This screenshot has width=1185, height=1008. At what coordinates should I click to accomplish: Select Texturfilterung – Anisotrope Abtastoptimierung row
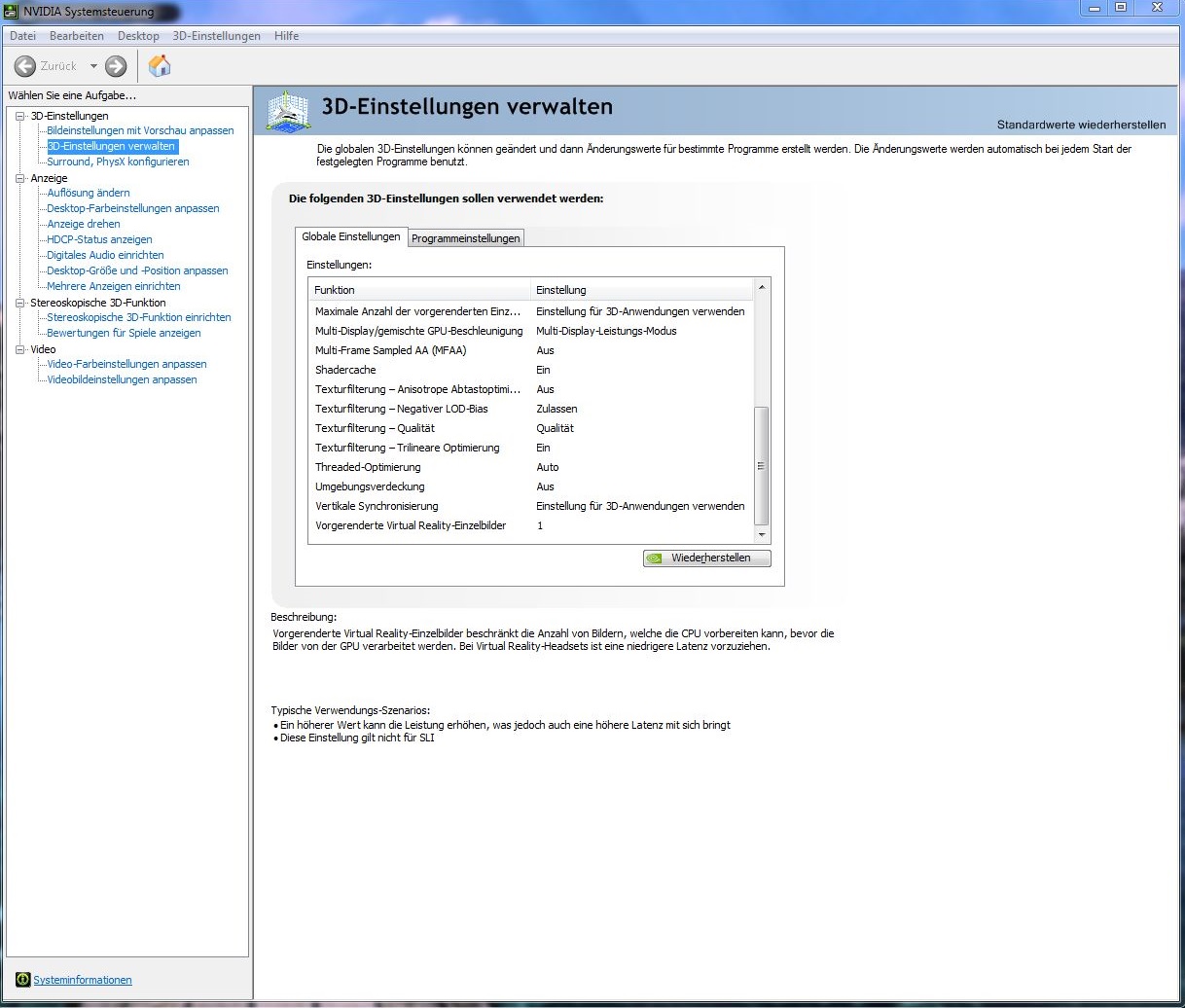coord(531,389)
